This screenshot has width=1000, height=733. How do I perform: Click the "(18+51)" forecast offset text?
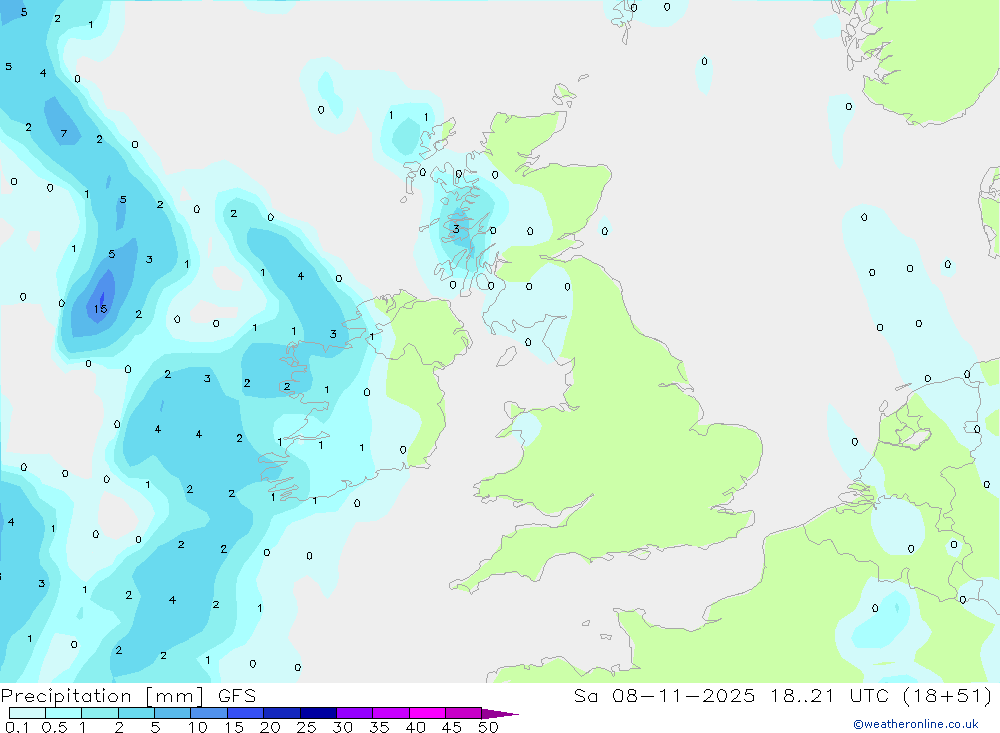(948, 696)
